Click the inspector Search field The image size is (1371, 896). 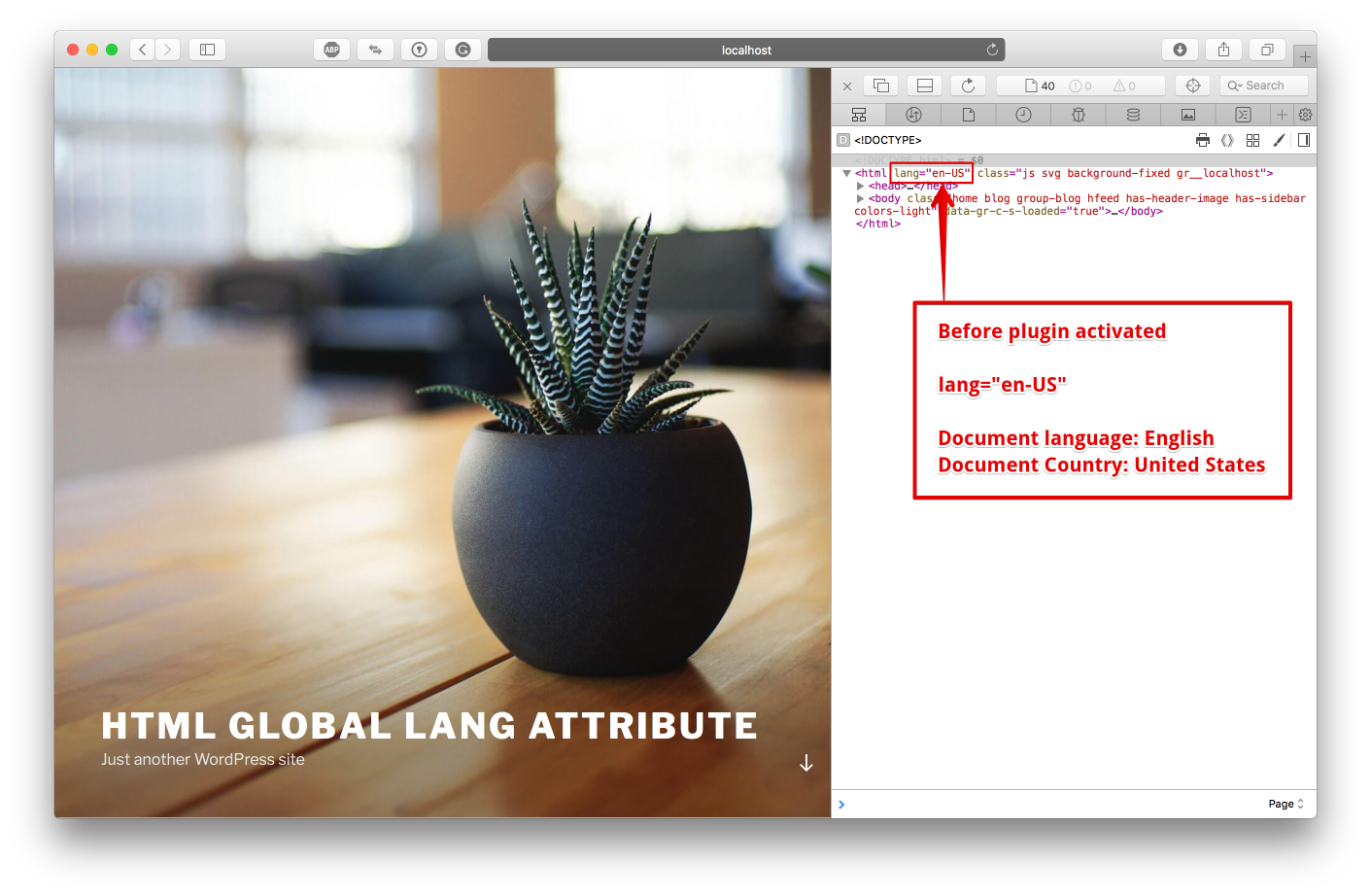(x=1264, y=86)
